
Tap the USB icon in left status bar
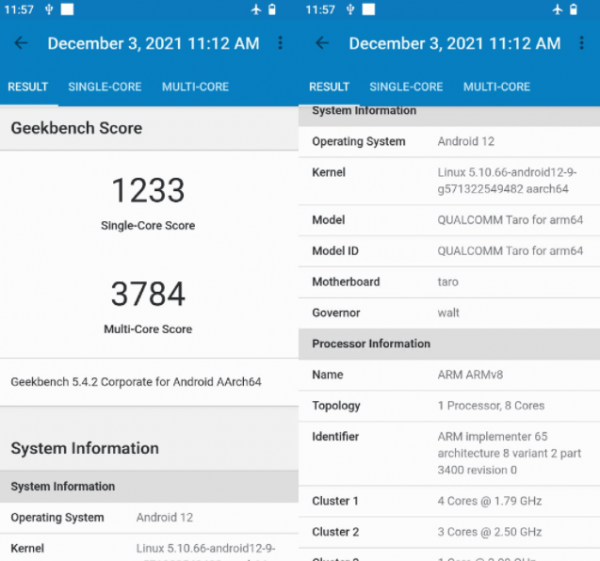48,10
